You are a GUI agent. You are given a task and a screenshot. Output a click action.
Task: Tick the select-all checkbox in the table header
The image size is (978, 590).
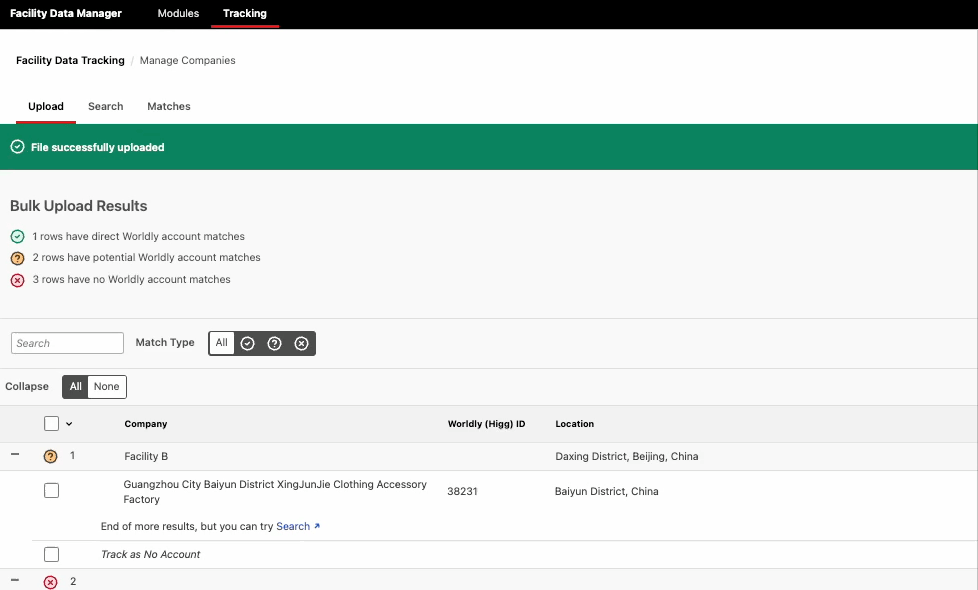51,423
